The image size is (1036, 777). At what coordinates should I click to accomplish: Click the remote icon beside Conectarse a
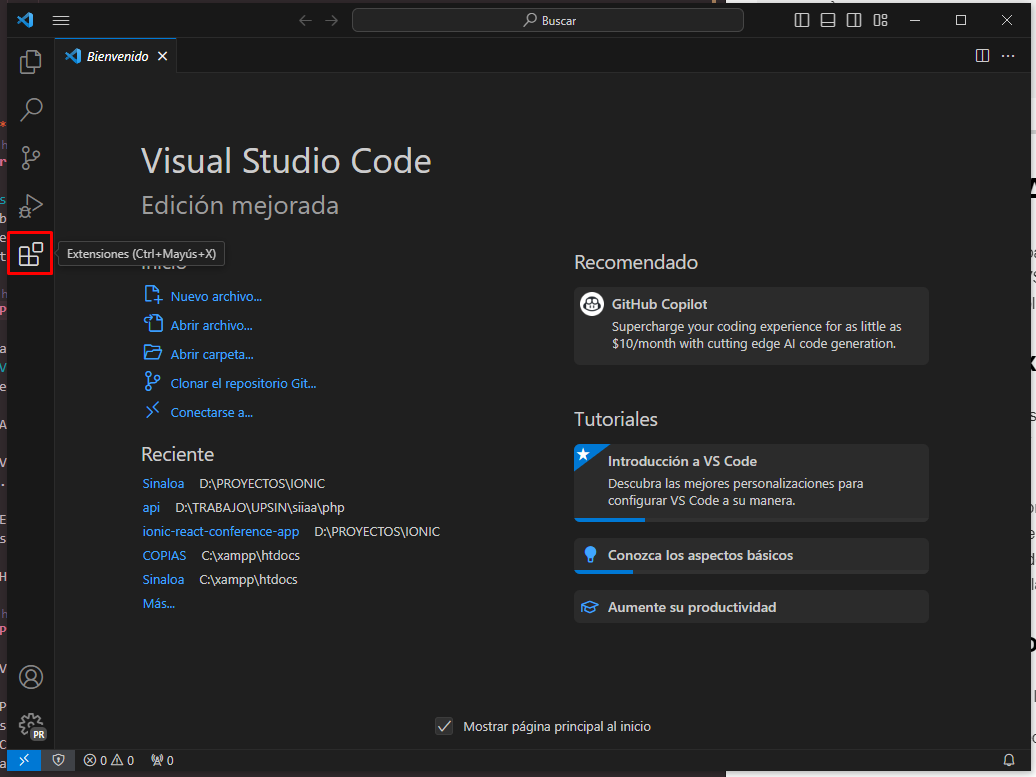click(x=153, y=410)
